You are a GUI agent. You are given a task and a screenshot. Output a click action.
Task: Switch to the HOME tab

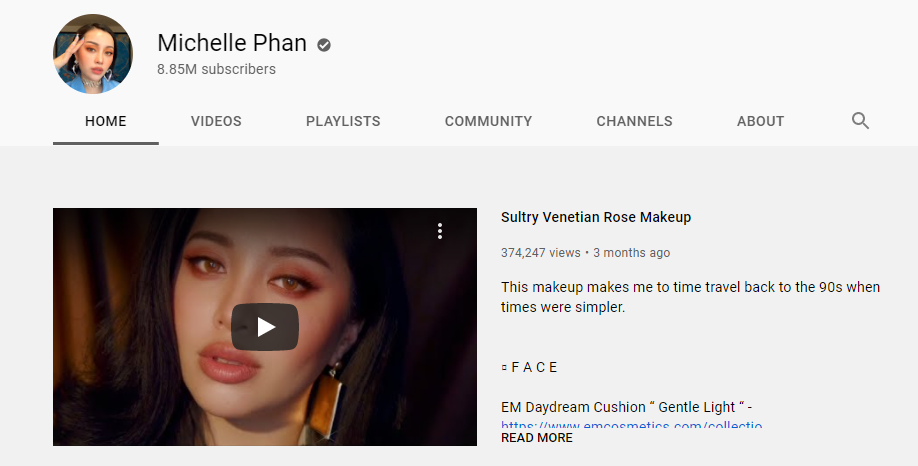point(105,121)
